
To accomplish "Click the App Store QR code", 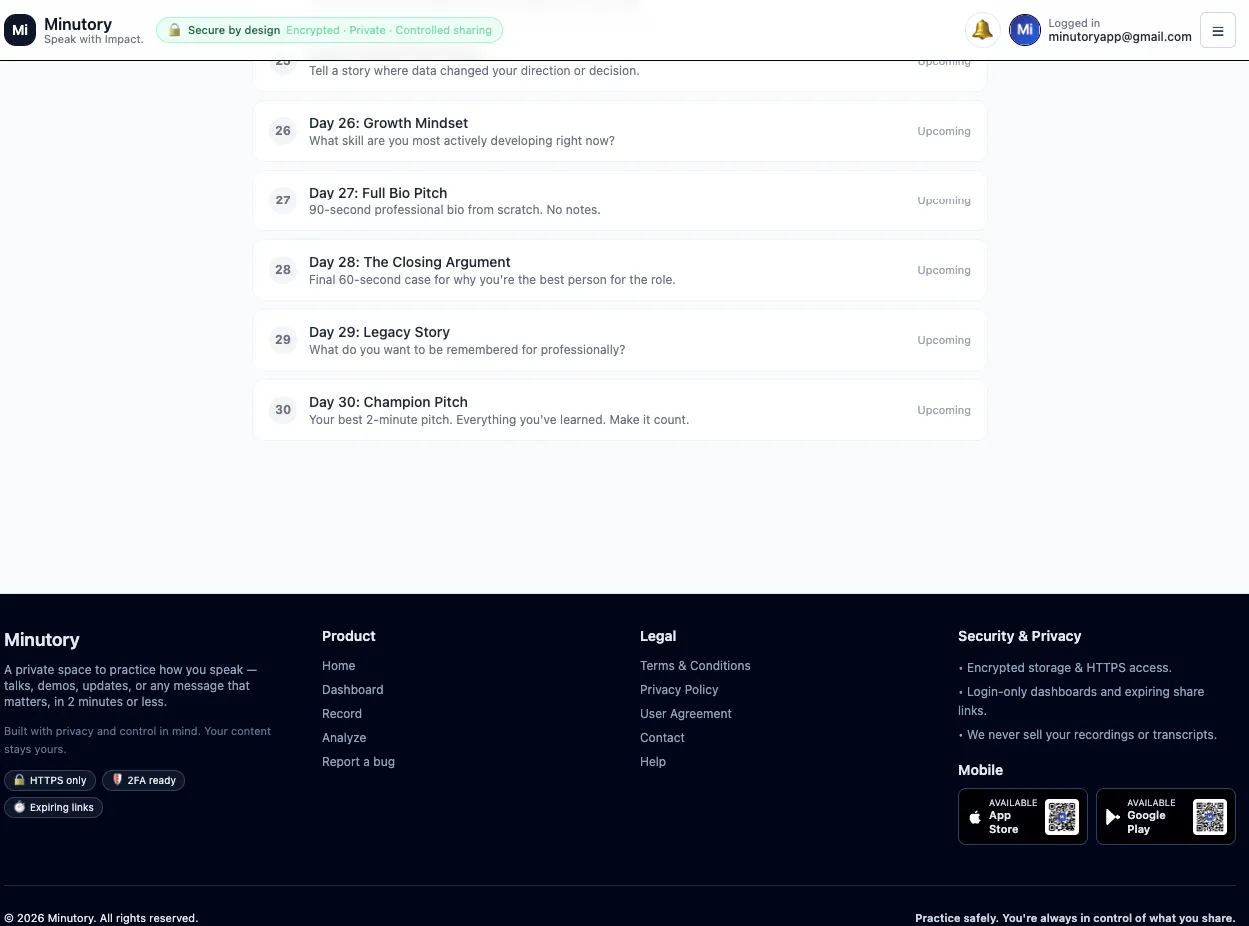I will (x=1062, y=817).
